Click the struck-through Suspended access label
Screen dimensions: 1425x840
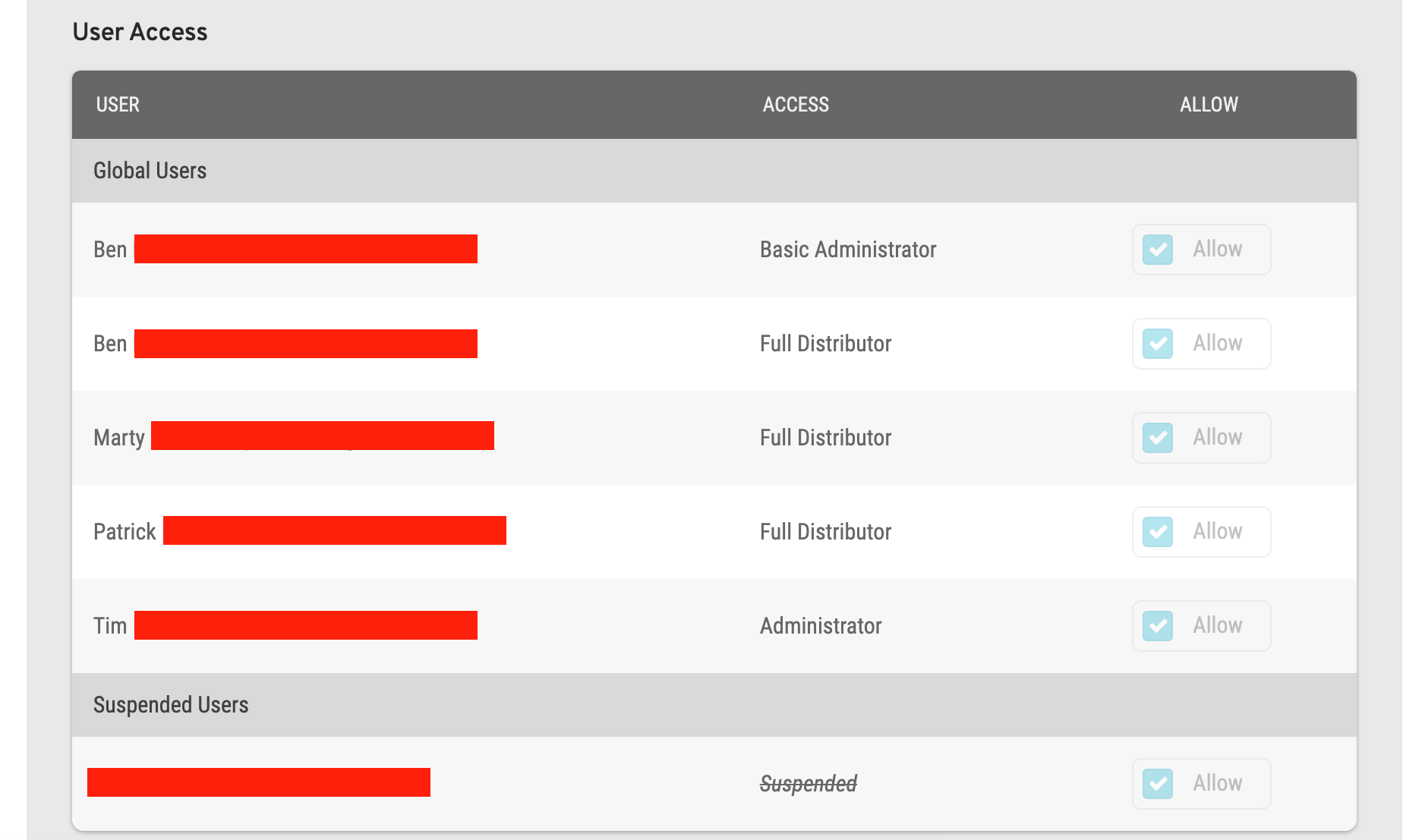(x=809, y=784)
